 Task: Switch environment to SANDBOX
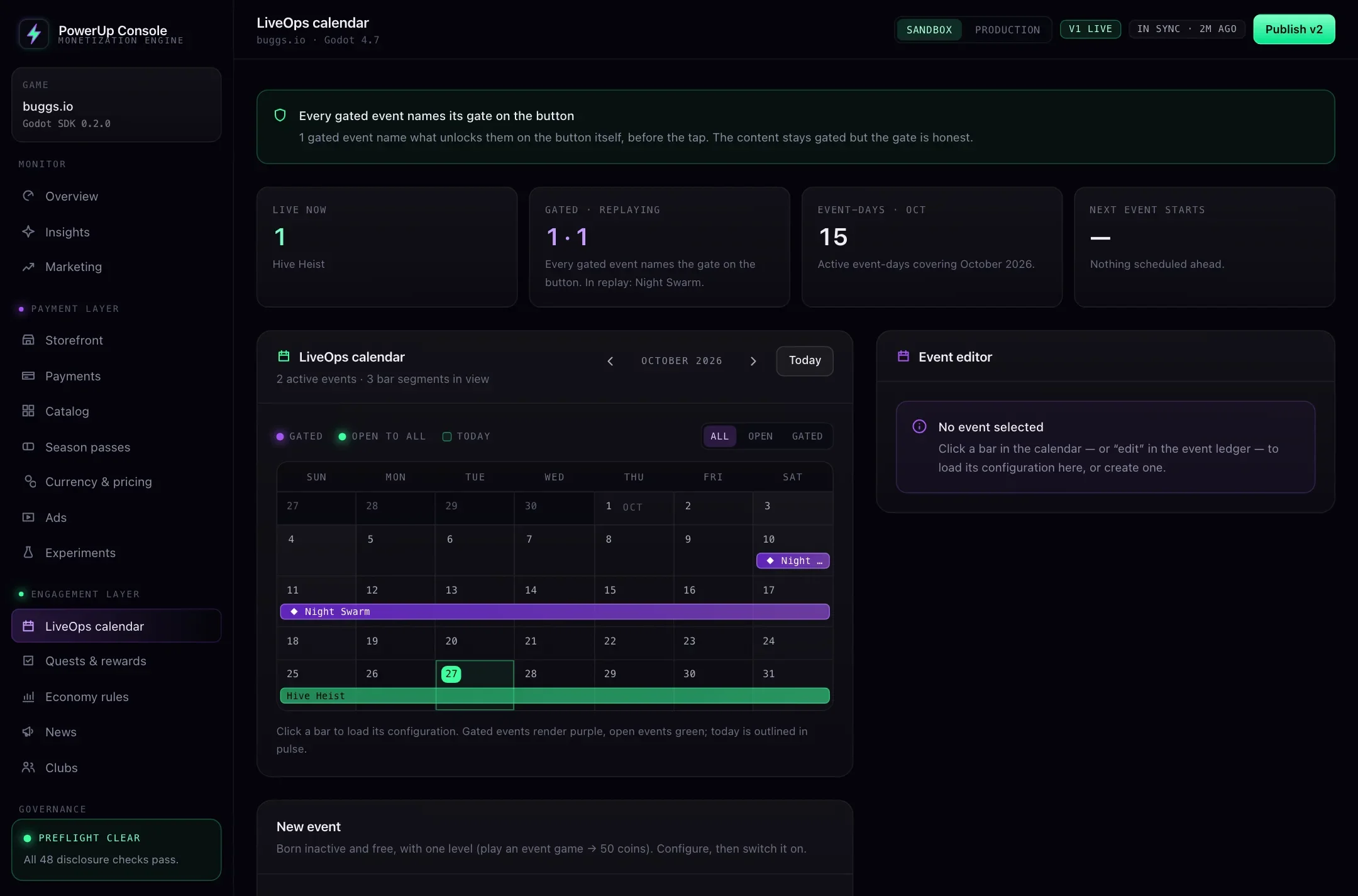tap(929, 30)
